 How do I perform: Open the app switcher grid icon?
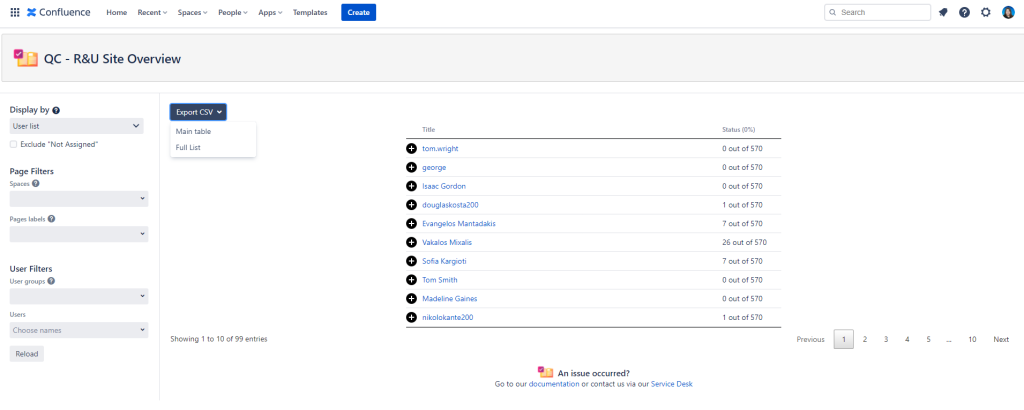[14, 12]
